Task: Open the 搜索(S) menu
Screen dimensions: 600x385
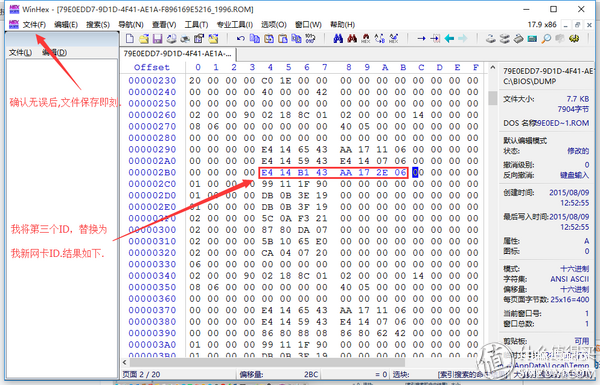Action: pos(98,25)
